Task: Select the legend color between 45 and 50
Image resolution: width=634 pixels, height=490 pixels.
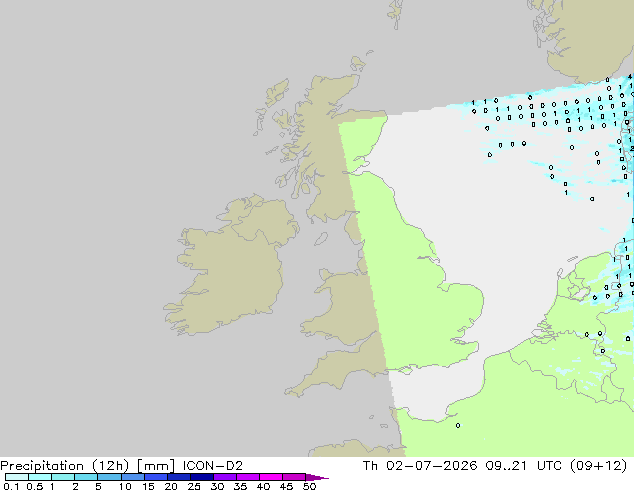Action: pyautogui.click(x=294, y=477)
